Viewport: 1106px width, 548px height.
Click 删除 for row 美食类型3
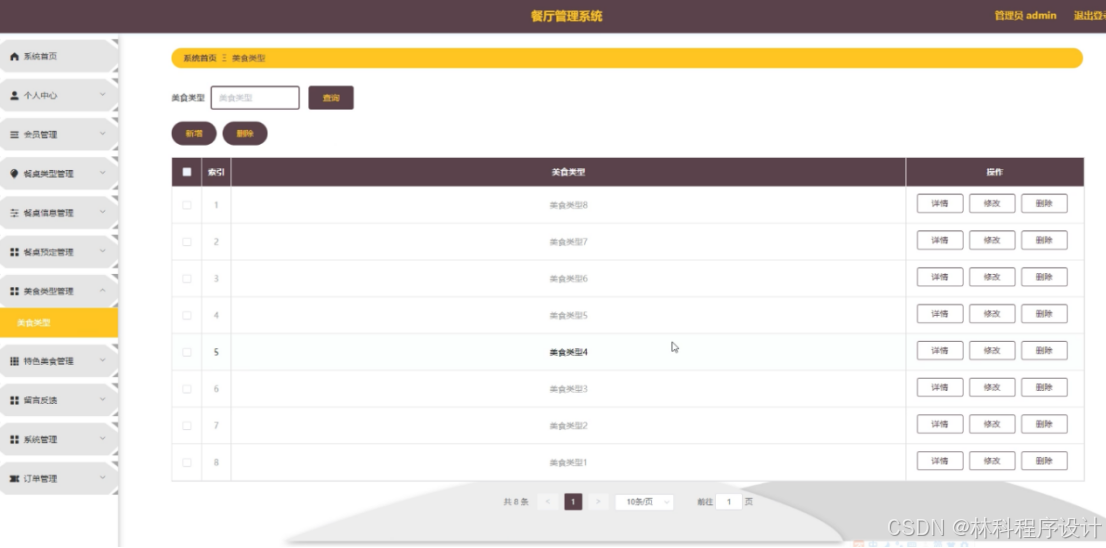1044,387
